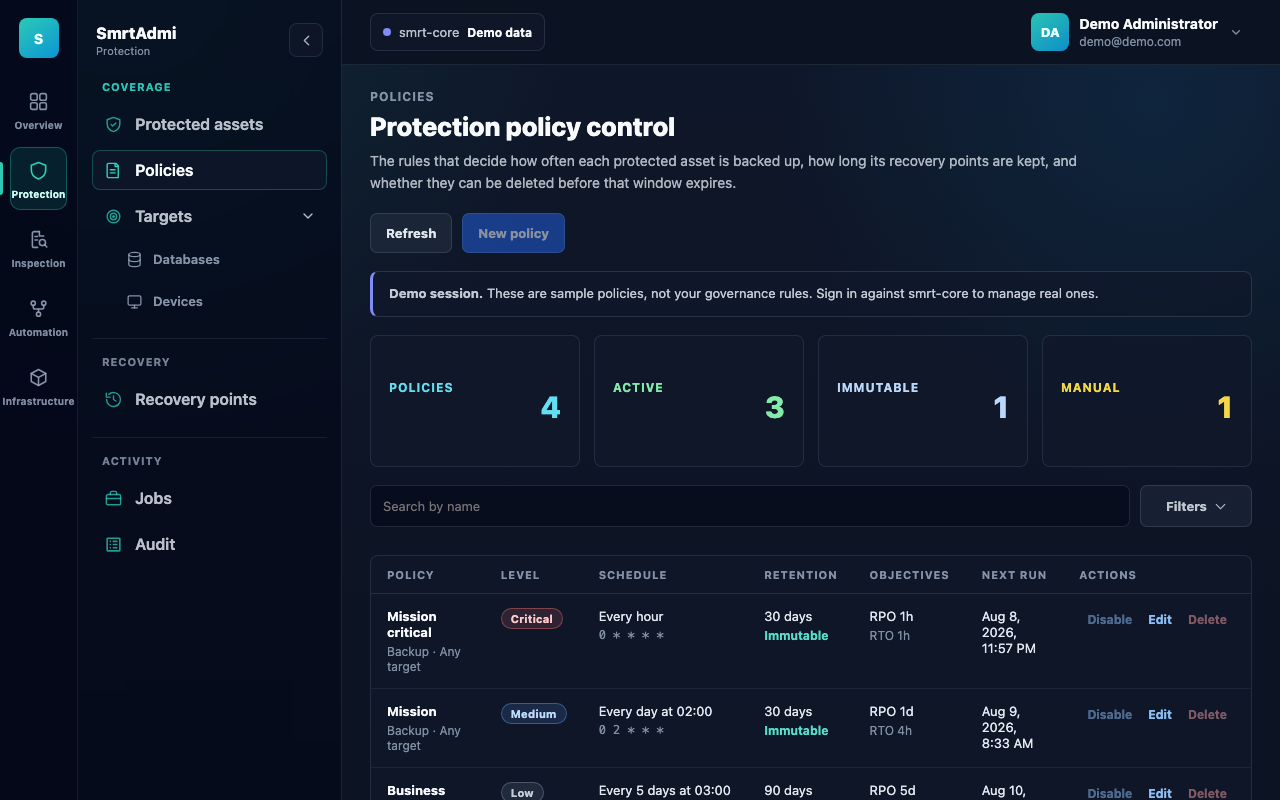Viewport: 1280px width, 800px height.
Task: Disable the Mission critical policy
Action: (x=1109, y=620)
